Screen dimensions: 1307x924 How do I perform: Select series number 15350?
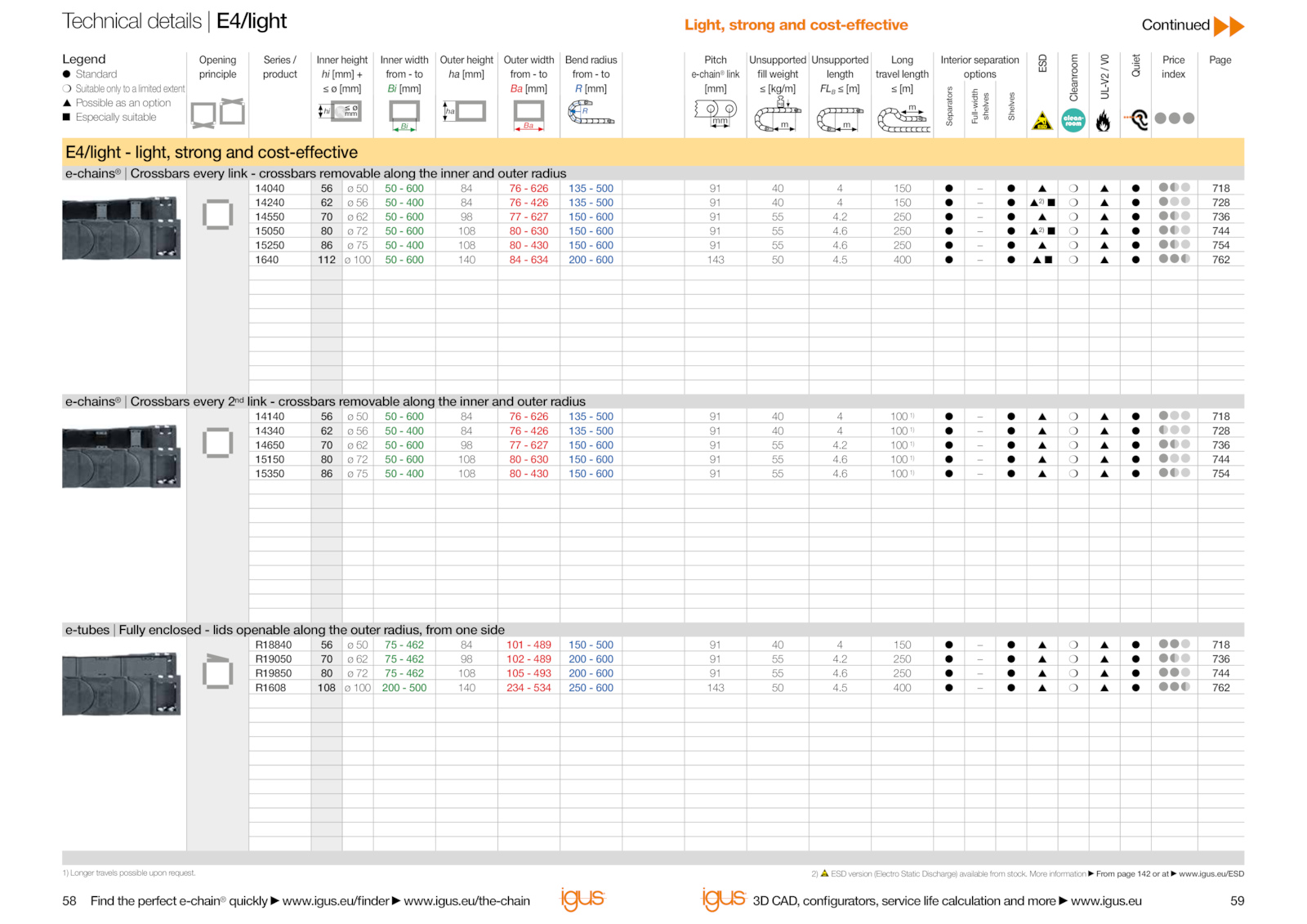270,474
